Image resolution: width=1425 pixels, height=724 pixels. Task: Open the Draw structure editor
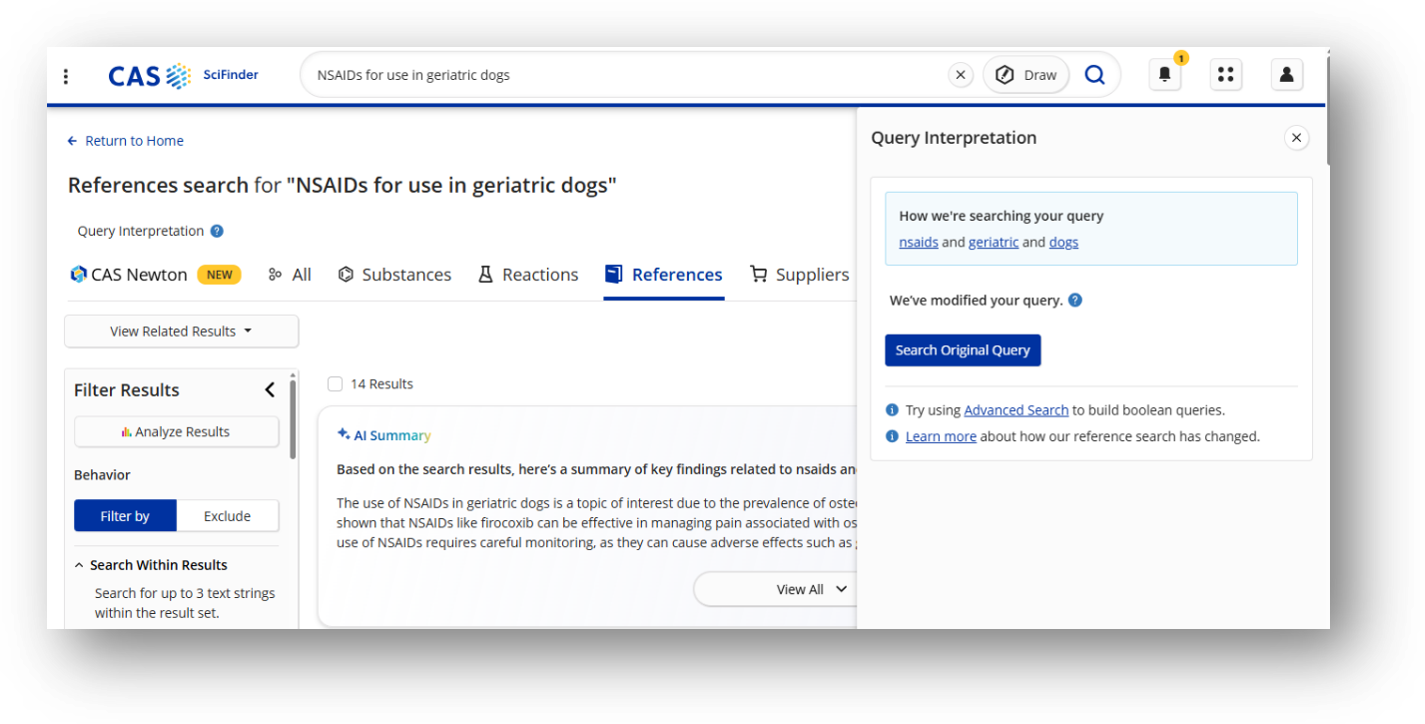(x=1027, y=75)
